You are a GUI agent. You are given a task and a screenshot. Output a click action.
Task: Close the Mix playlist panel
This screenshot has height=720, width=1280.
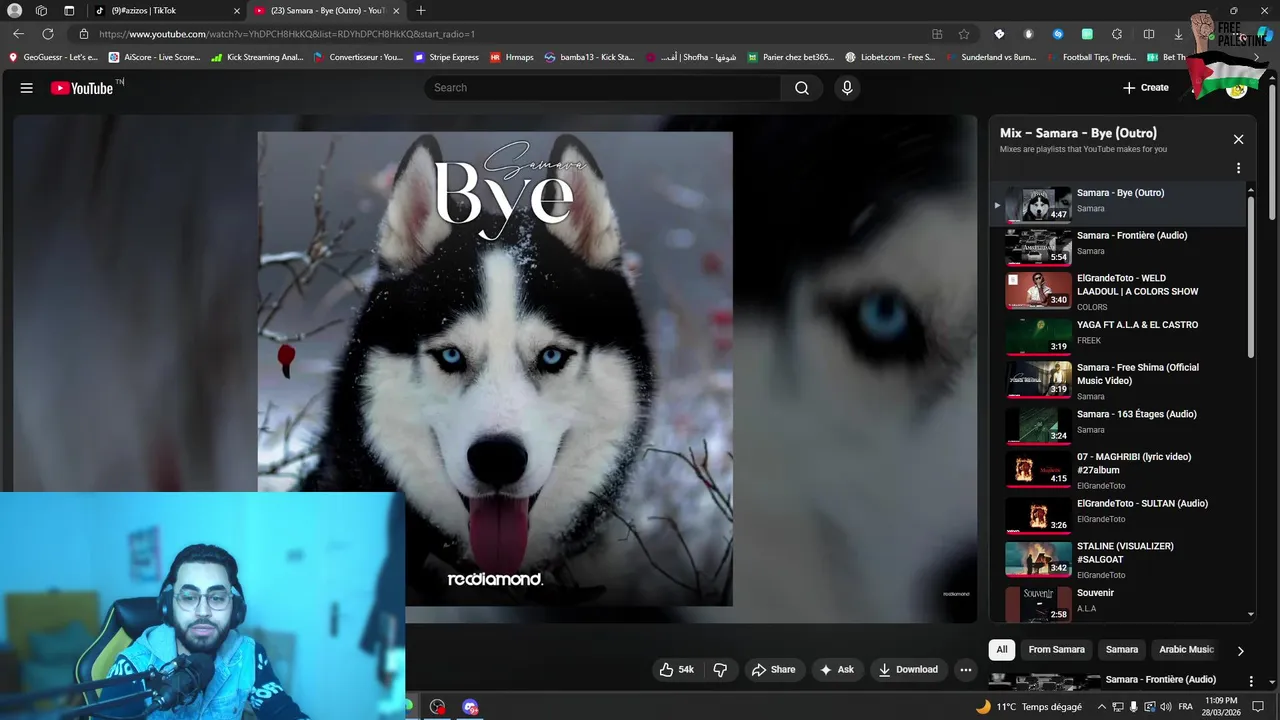point(1238,140)
